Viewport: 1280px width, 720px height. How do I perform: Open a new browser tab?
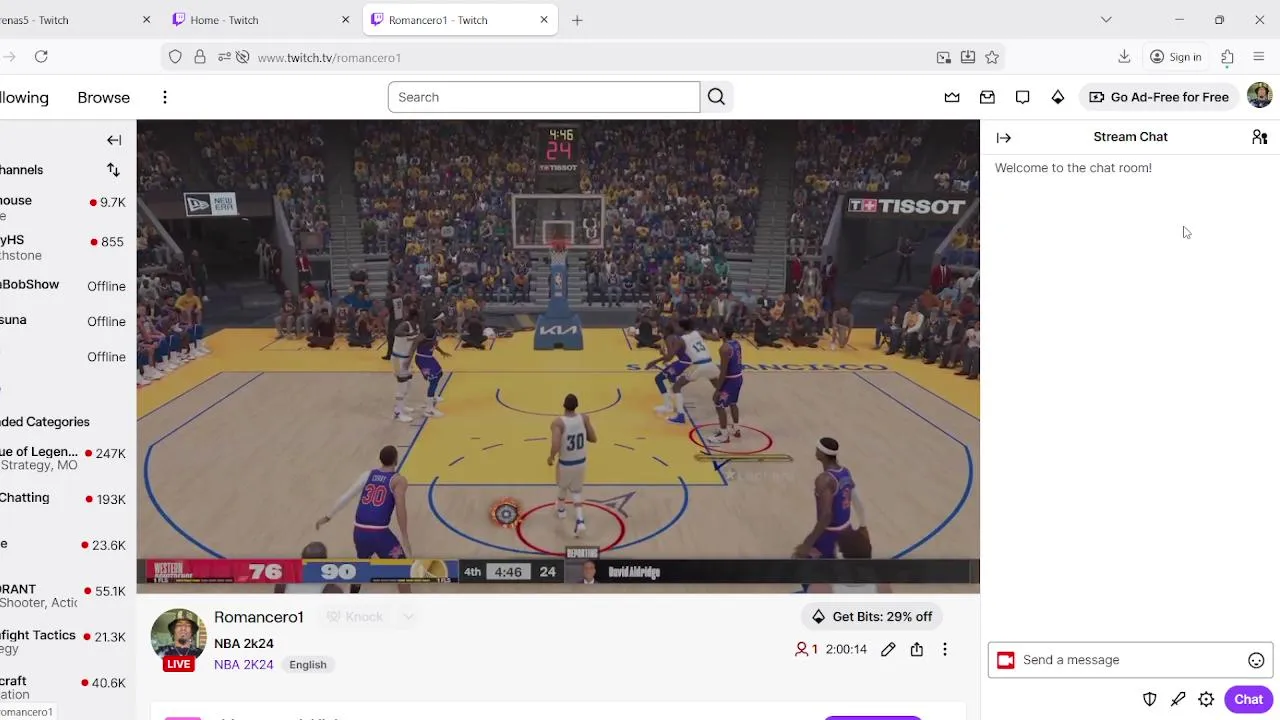(577, 20)
